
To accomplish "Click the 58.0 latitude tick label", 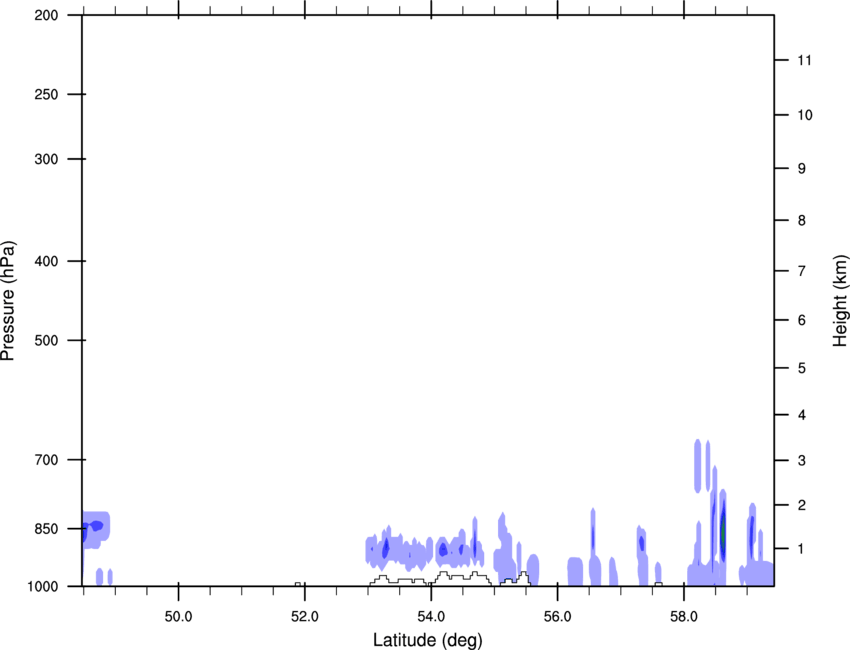I will 684,617.
